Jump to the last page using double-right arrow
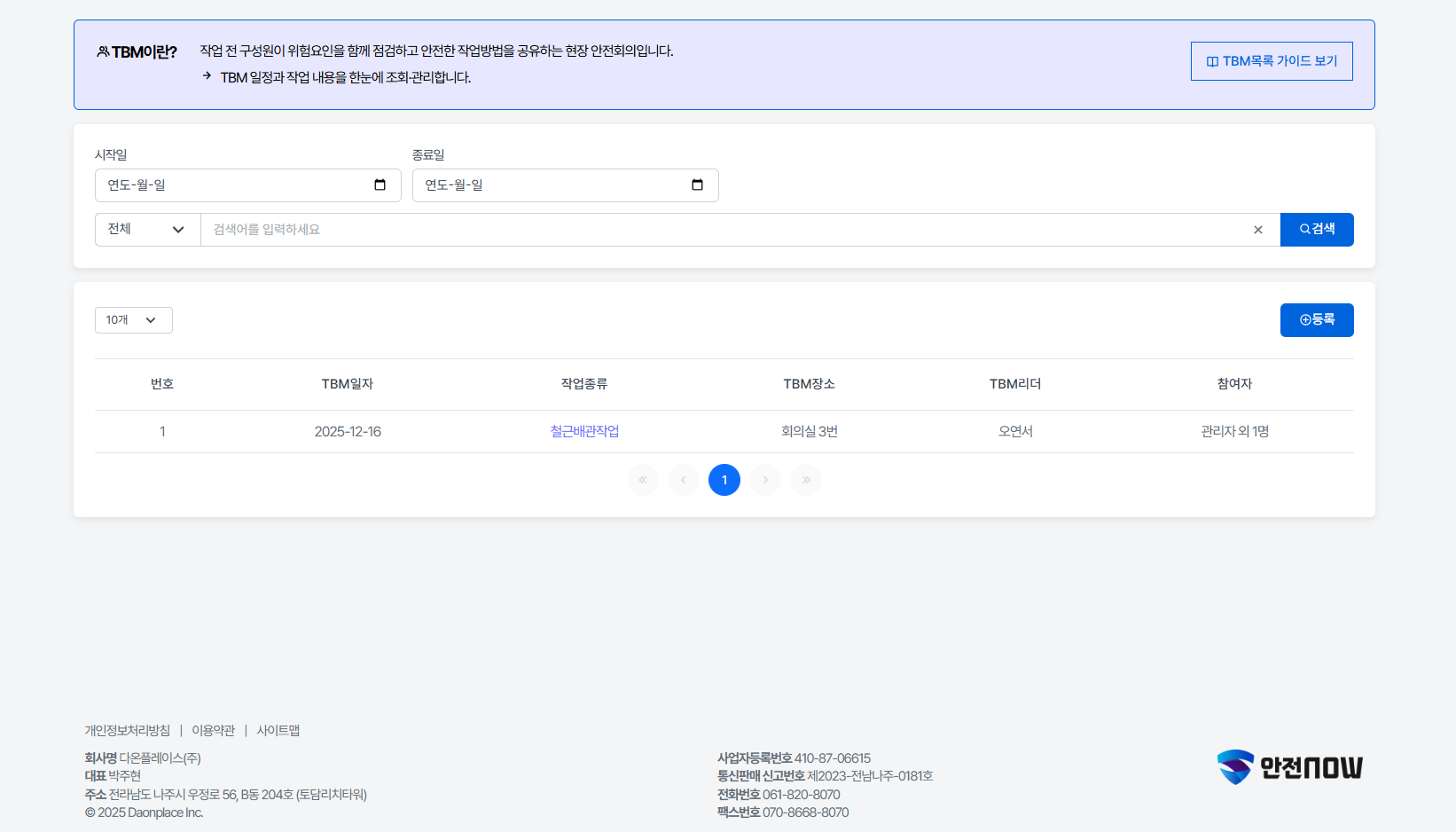Image resolution: width=1456 pixels, height=832 pixels. [x=806, y=480]
